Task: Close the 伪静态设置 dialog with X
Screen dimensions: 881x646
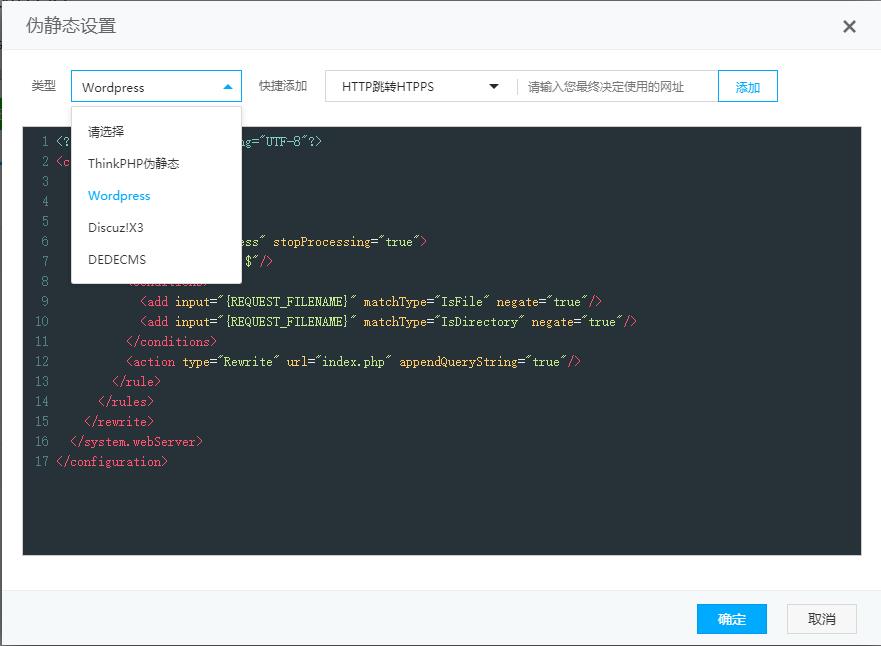Action: tap(849, 27)
